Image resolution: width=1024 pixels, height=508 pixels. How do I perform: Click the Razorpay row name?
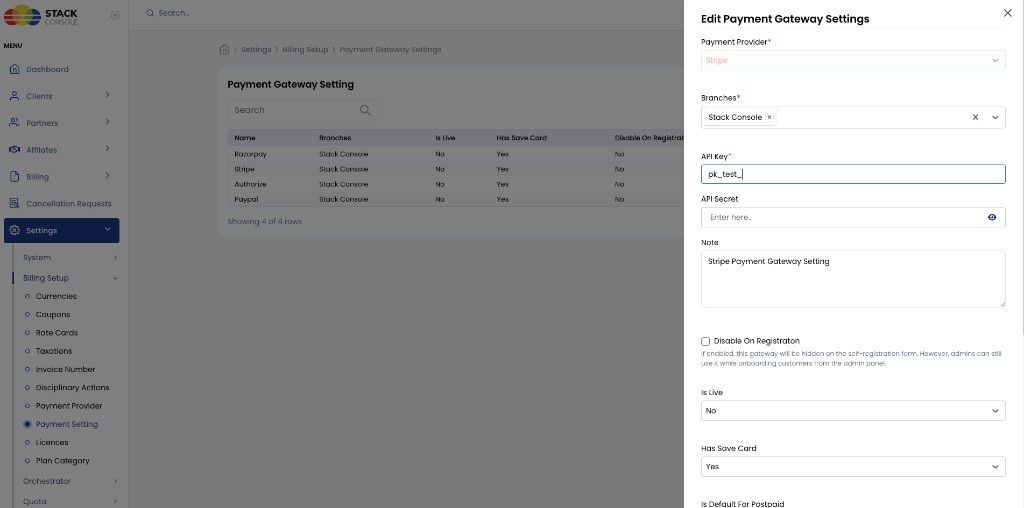coord(250,154)
